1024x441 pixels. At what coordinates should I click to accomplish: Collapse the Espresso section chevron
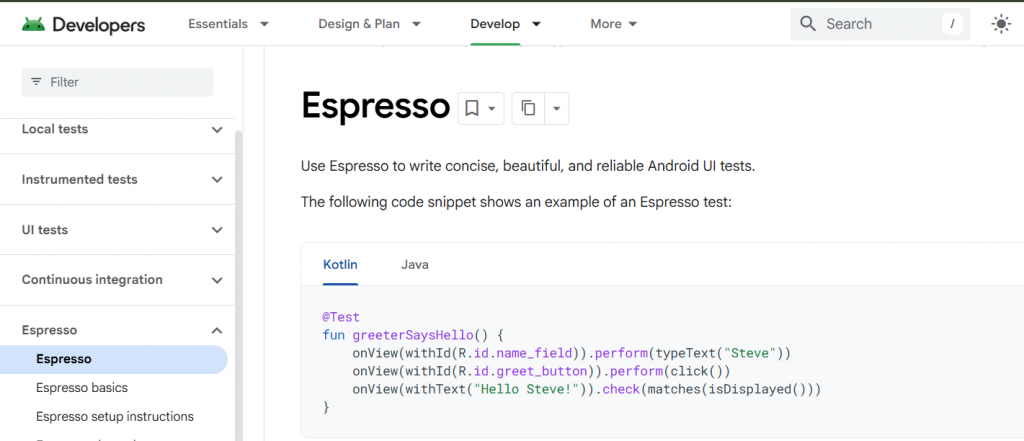pyautogui.click(x=217, y=331)
